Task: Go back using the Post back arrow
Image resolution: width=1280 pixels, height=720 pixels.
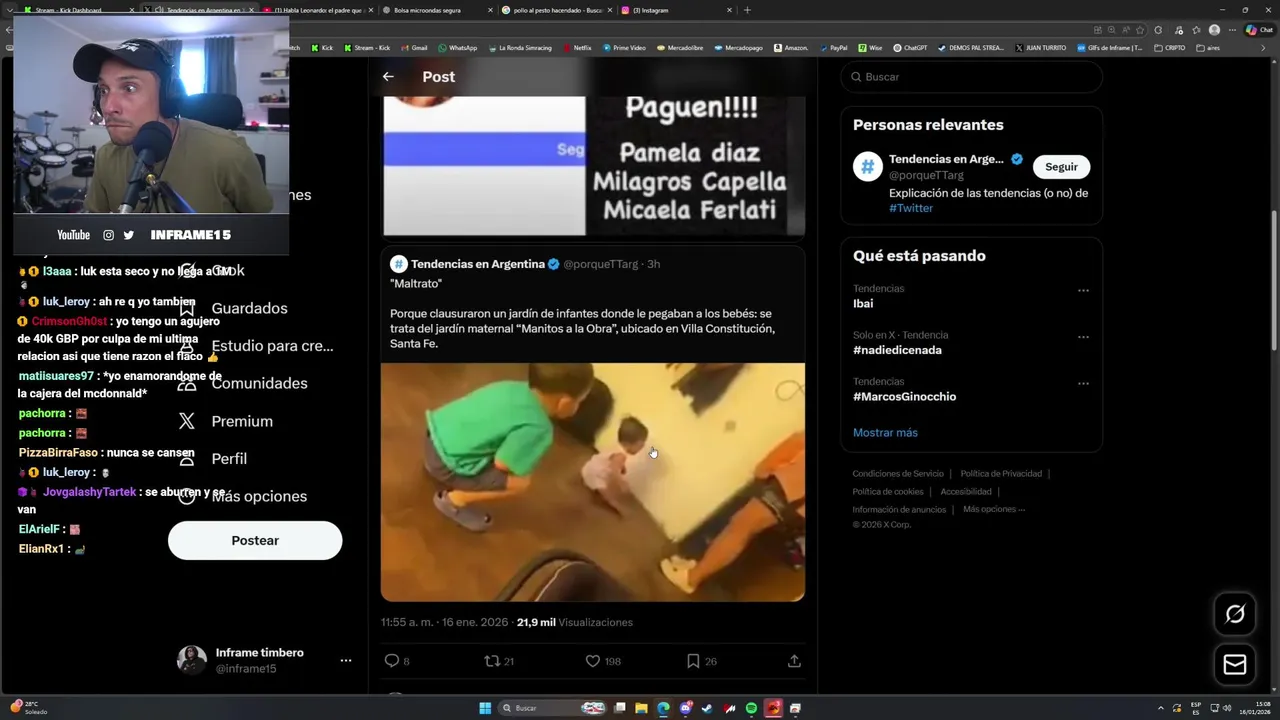Action: click(x=388, y=77)
